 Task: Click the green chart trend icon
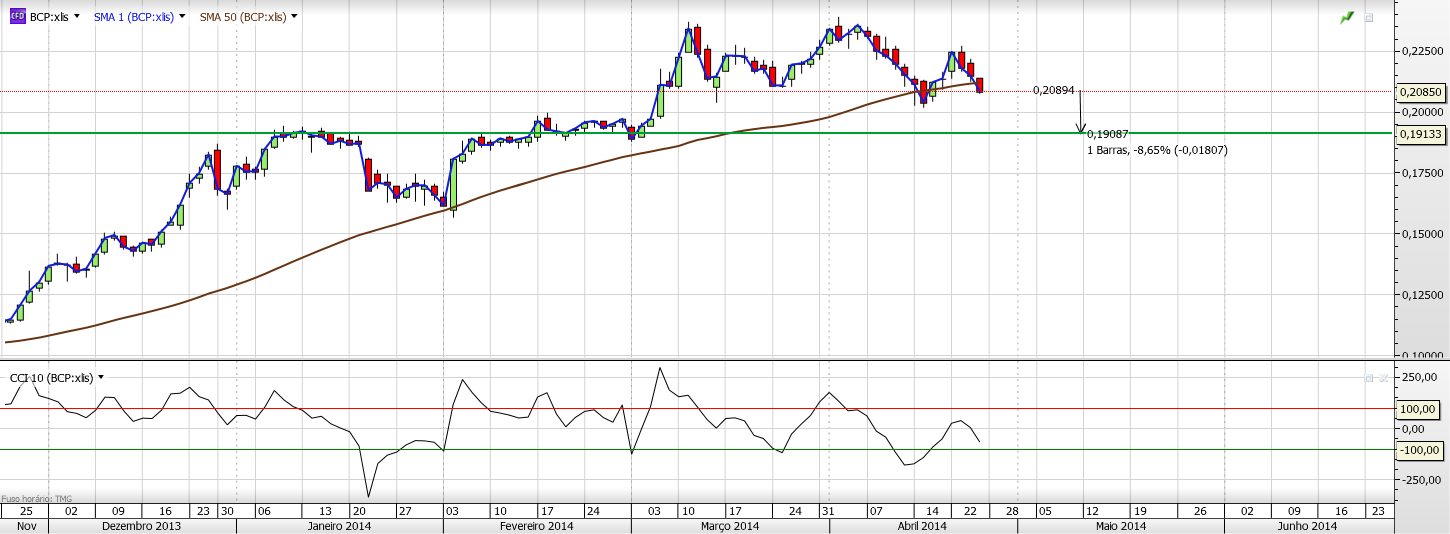(x=1347, y=18)
